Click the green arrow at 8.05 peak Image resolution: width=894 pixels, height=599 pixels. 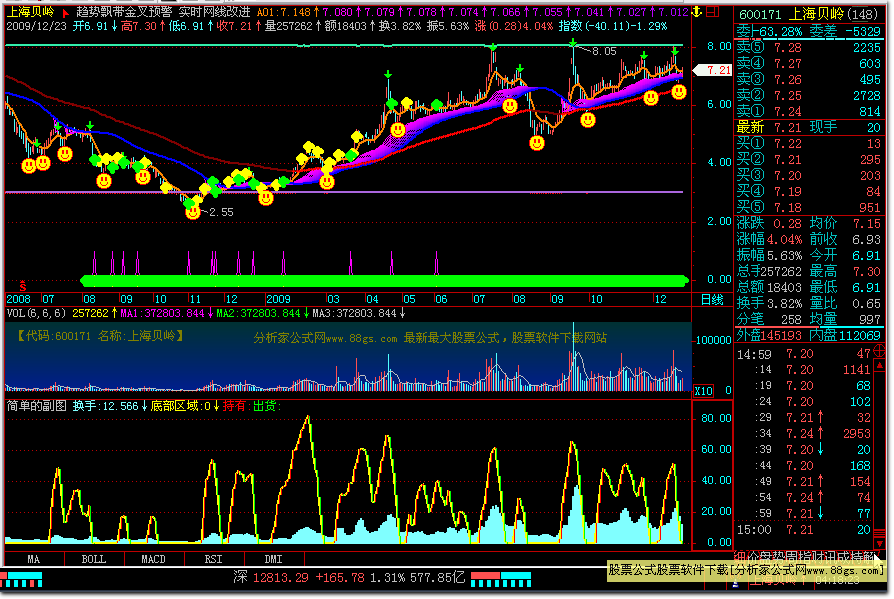tap(572, 43)
